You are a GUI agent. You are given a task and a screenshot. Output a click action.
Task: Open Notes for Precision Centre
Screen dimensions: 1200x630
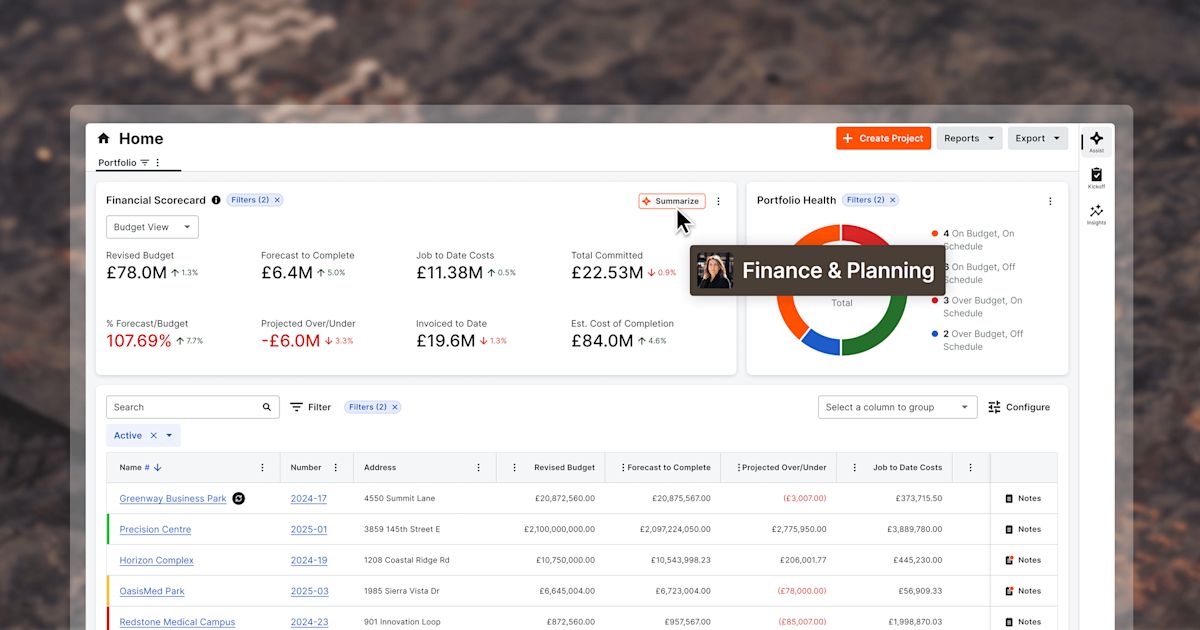[x=1023, y=529]
